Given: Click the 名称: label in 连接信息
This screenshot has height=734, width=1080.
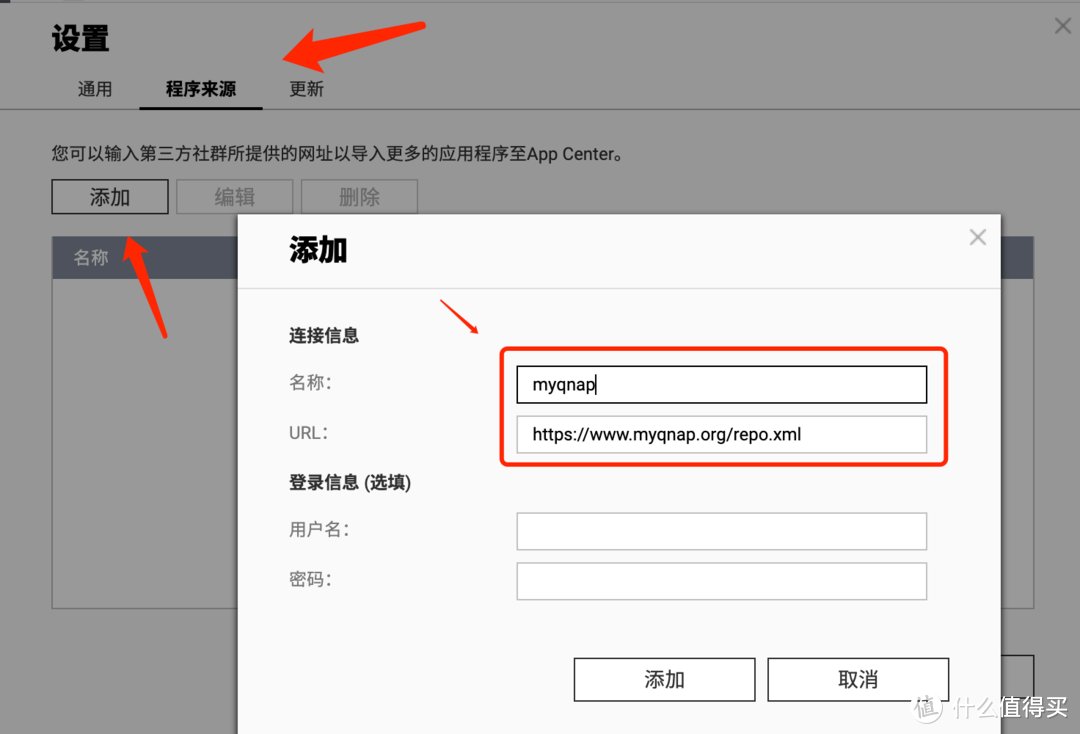Looking at the screenshot, I should [310, 382].
